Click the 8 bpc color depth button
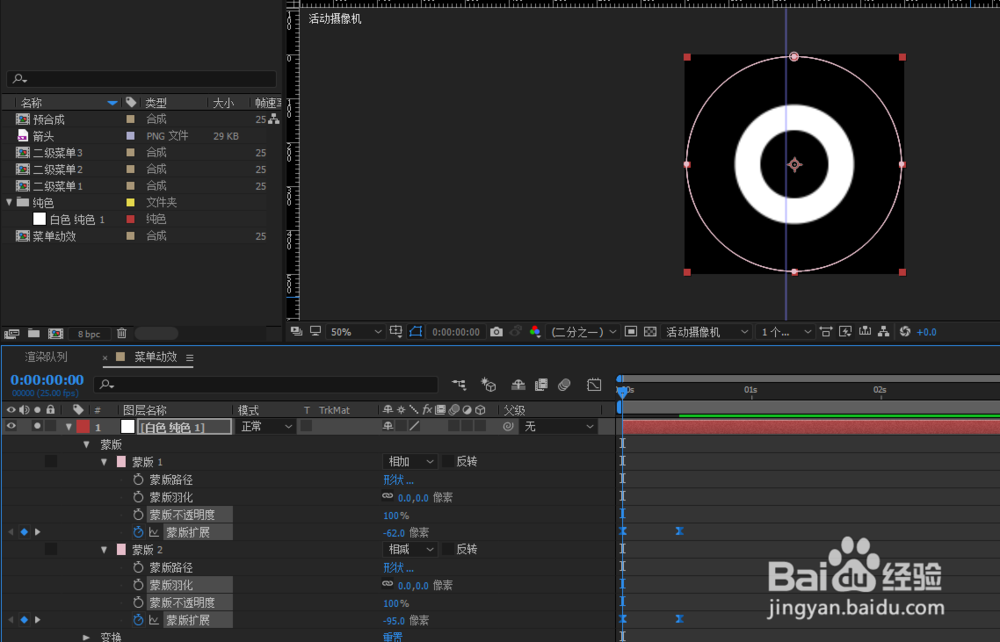The width and height of the screenshot is (1000, 642). tap(89, 333)
